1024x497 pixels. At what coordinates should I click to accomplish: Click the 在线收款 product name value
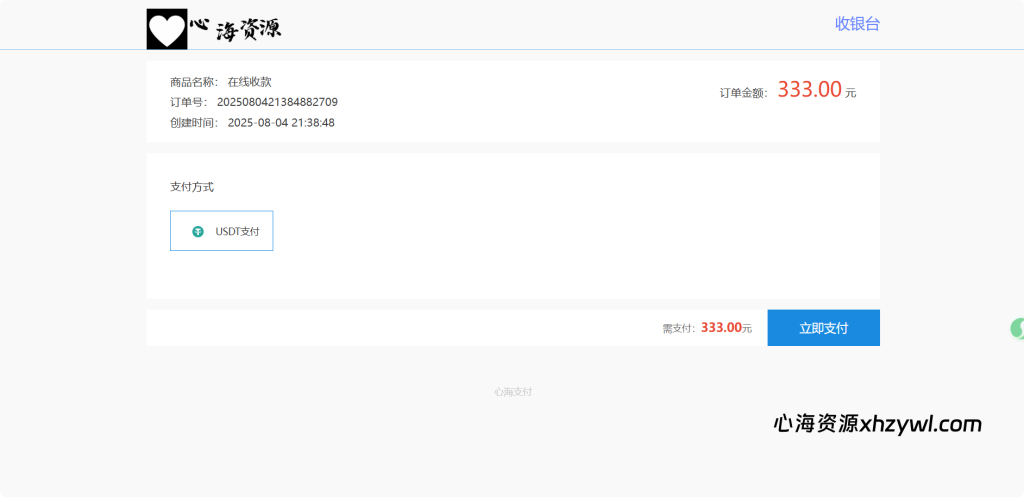click(x=249, y=82)
